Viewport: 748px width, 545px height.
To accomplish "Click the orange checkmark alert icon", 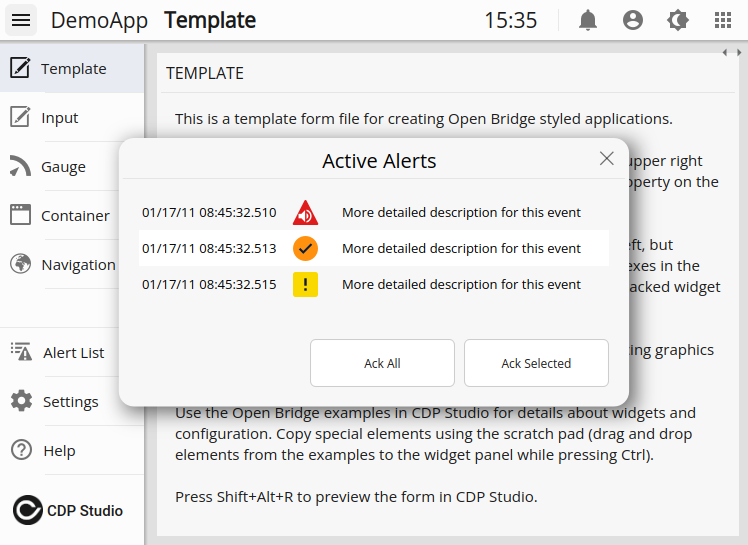I will click(x=305, y=248).
